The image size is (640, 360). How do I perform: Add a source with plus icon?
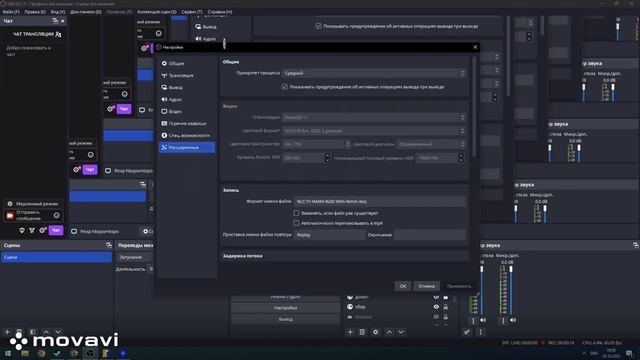(350, 332)
